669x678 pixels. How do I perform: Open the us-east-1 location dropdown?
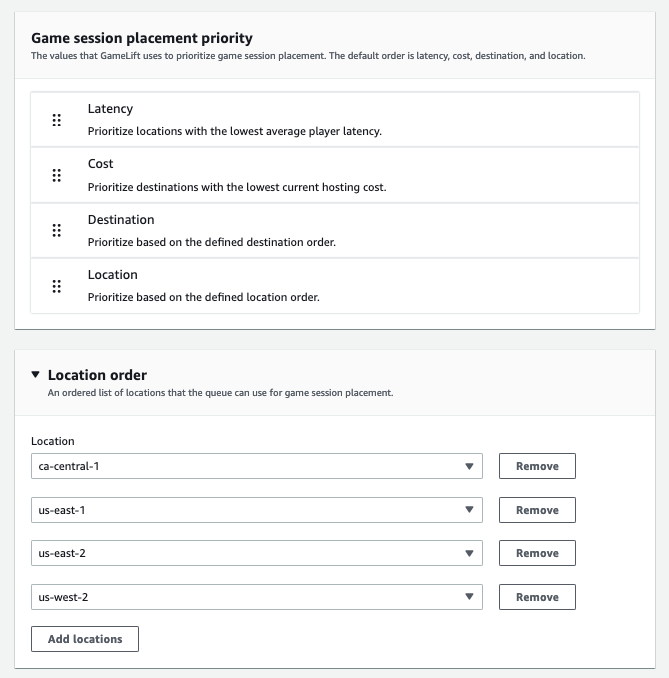(x=256, y=510)
